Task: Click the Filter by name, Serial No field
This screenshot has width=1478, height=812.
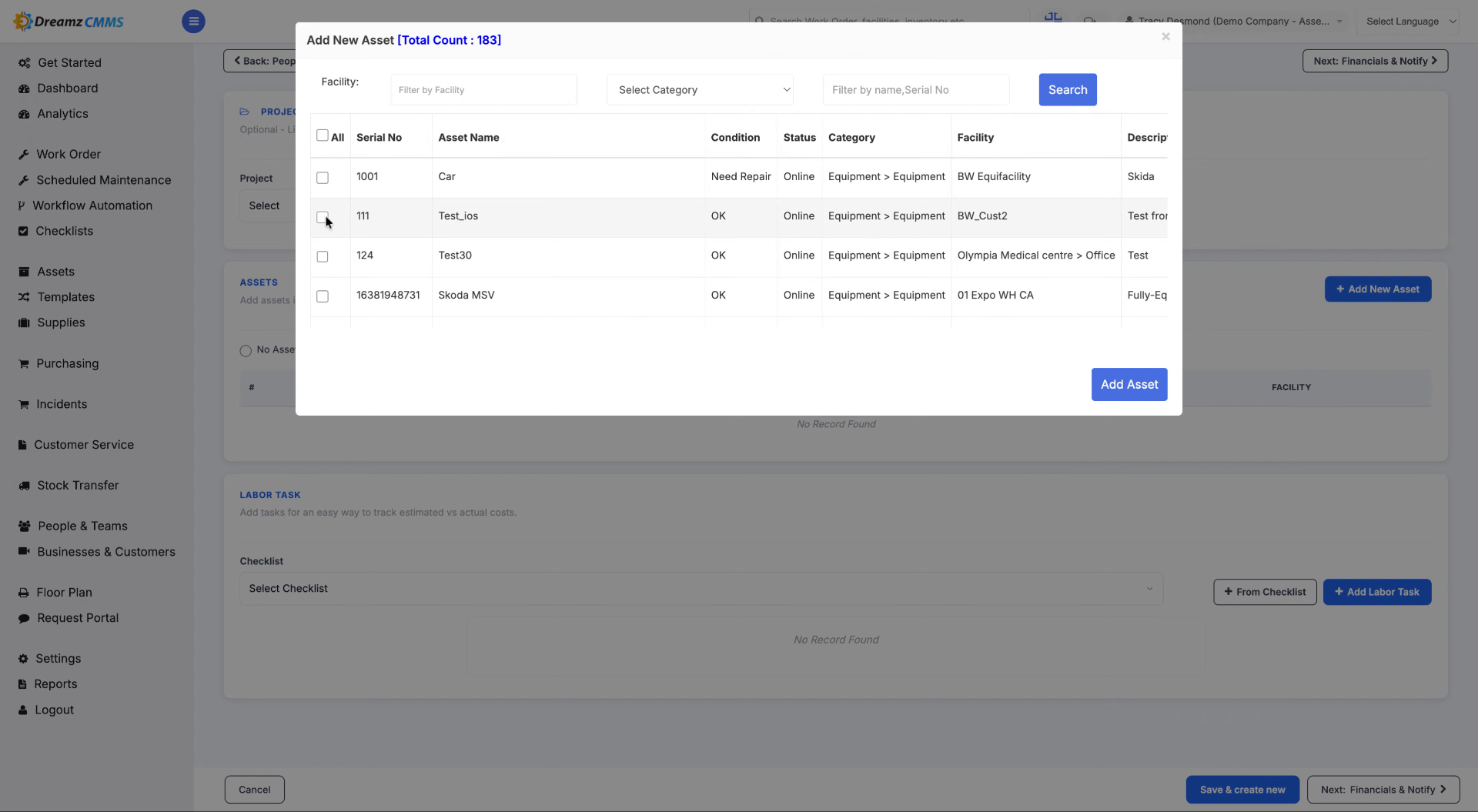Action: click(x=916, y=90)
